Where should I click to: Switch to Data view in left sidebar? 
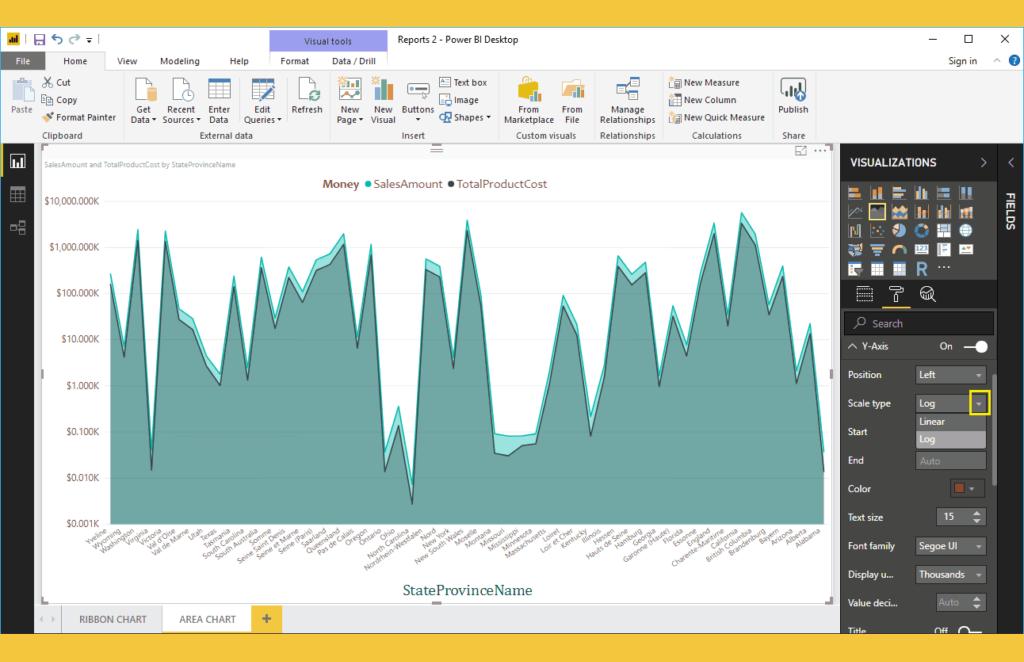point(18,195)
